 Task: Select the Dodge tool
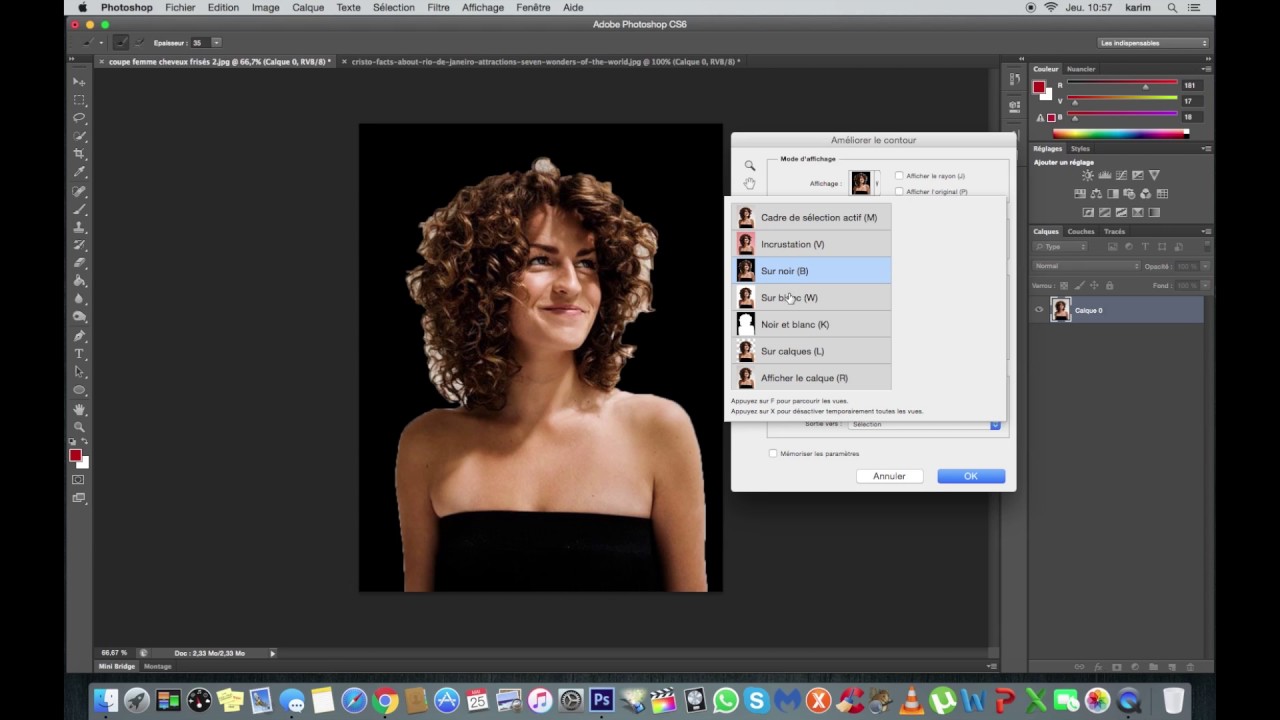click(79, 317)
